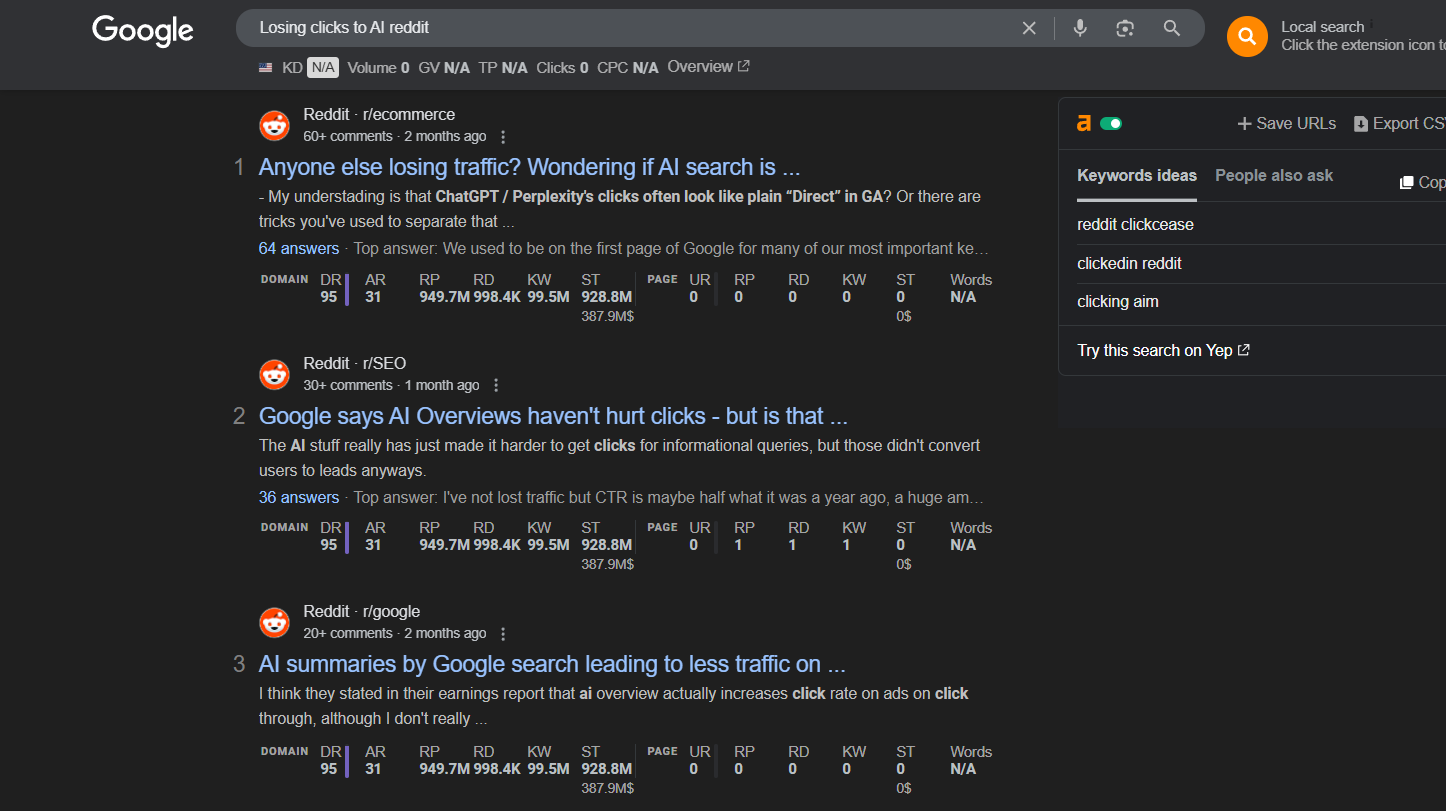The width and height of the screenshot is (1446, 811).
Task: Clear the search box with the X icon
Action: [1029, 28]
